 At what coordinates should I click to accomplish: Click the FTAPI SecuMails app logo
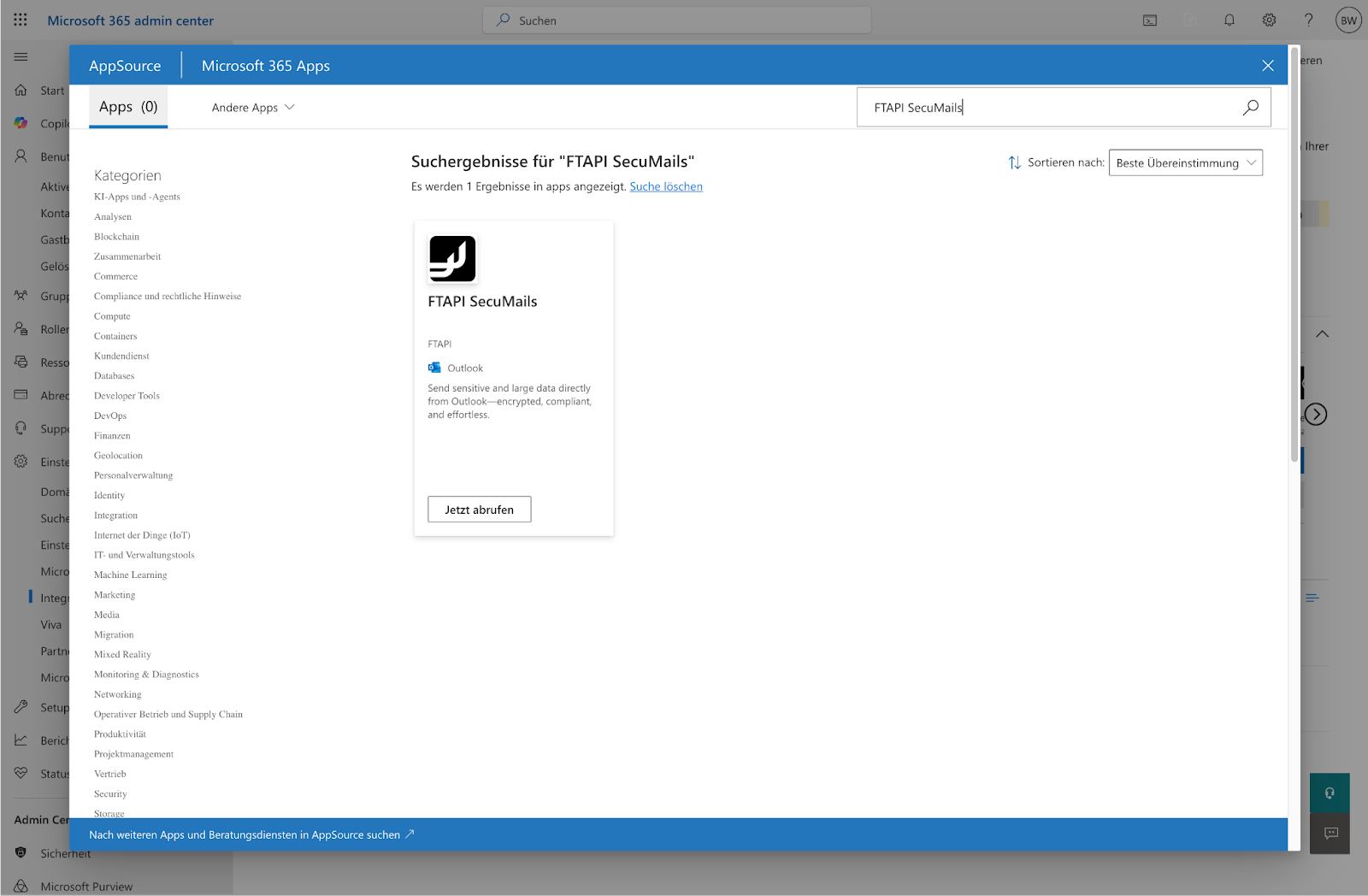pos(452,259)
